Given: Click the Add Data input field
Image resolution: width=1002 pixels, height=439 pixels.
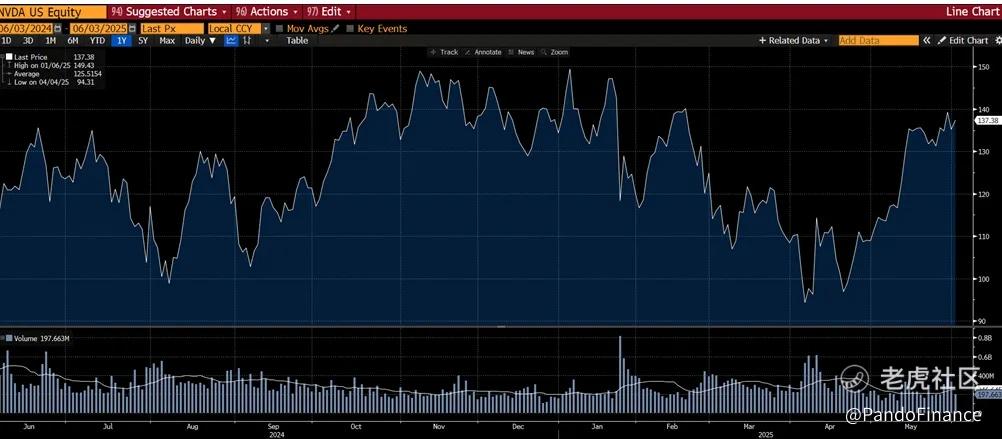Looking at the screenshot, I should pyautogui.click(x=878, y=40).
